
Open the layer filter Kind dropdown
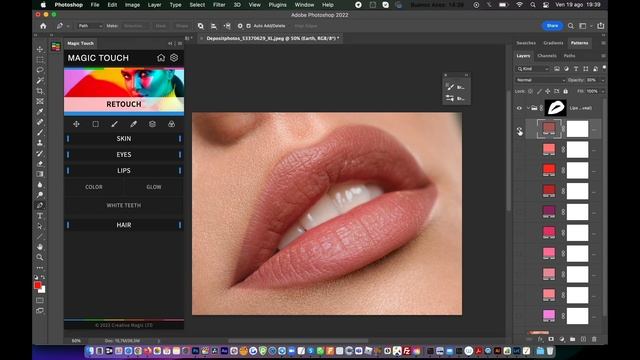533,69
